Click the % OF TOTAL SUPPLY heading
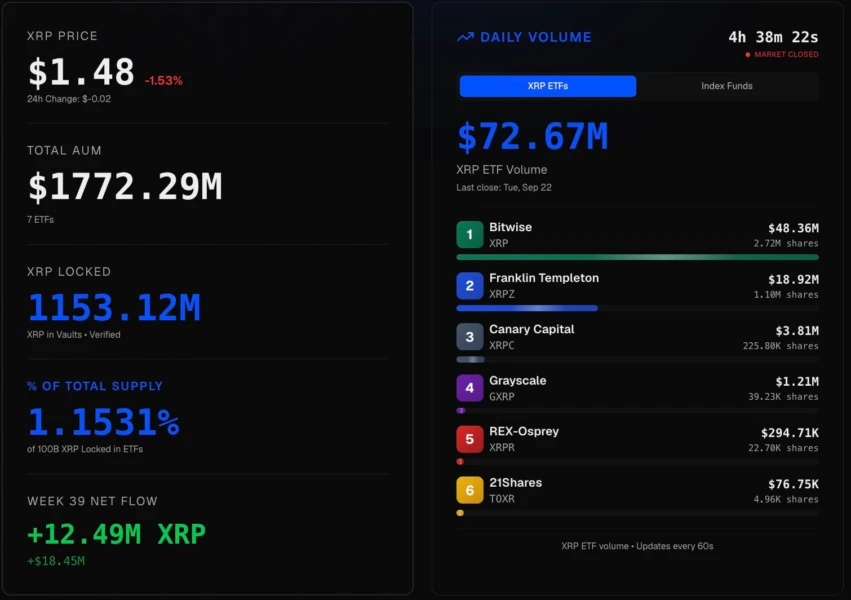Screen dimensions: 851x600 click(95, 386)
